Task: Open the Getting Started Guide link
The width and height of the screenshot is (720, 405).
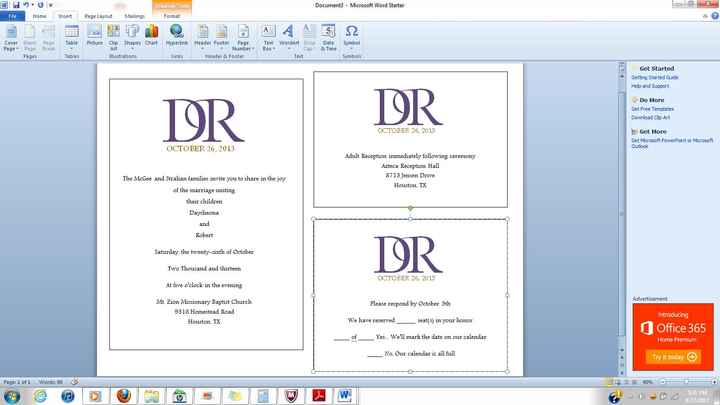Action: pyautogui.click(x=655, y=77)
